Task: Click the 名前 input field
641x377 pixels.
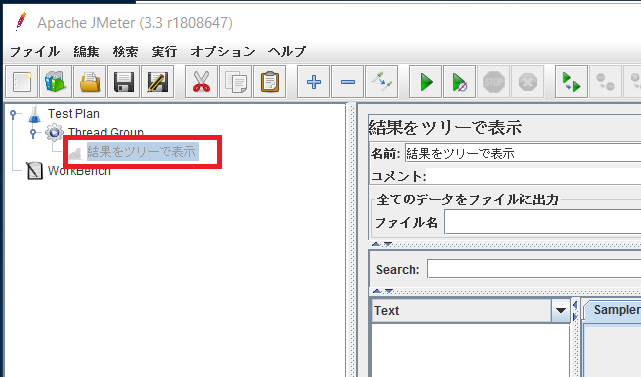Action: point(523,154)
